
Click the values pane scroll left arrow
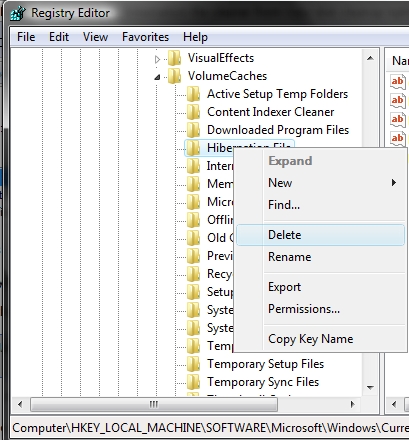click(394, 405)
